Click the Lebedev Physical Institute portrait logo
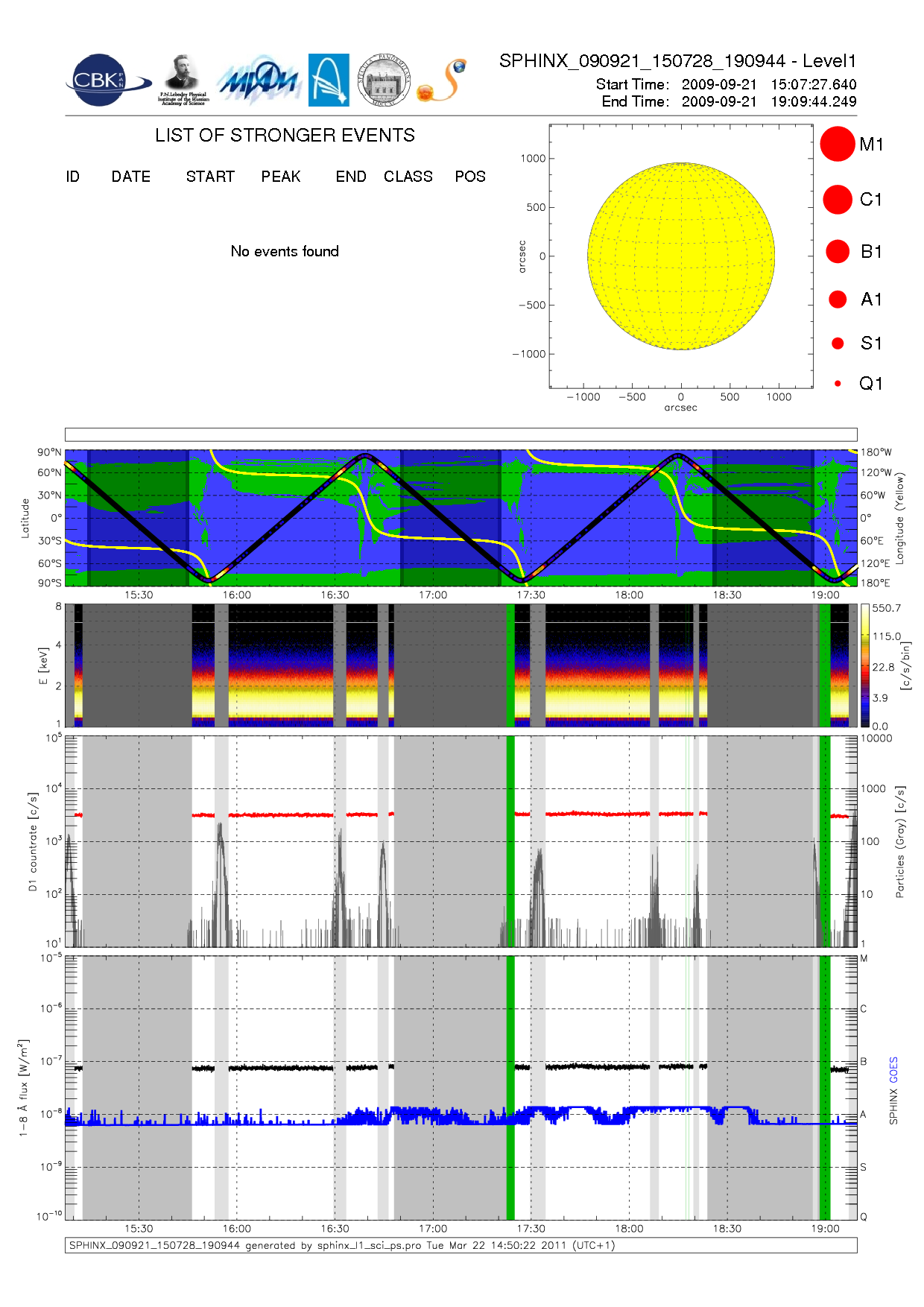Screen dimensions: 924x1307 pyautogui.click(x=183, y=80)
